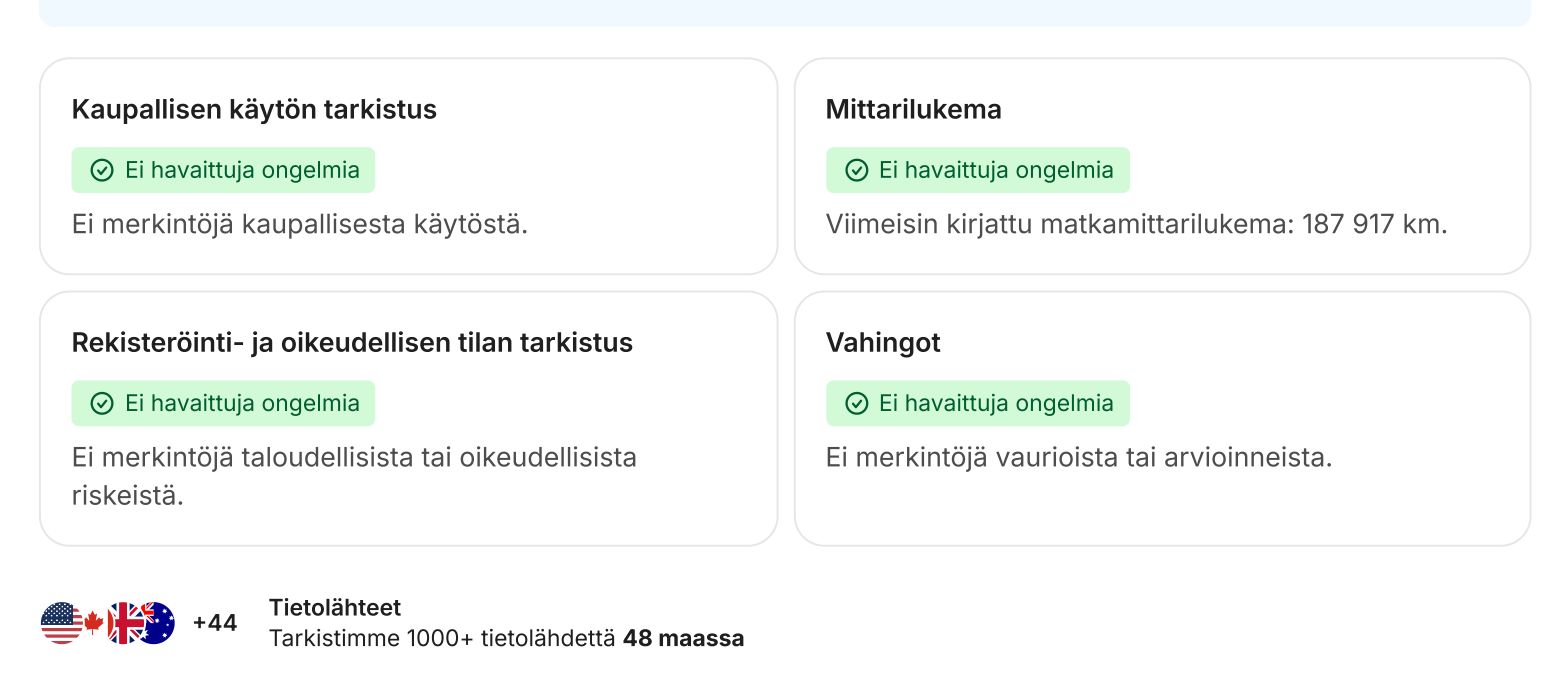1554x690 pixels.
Task: Select the Kaupallisen käytön tarkistus heading
Action: pos(254,109)
